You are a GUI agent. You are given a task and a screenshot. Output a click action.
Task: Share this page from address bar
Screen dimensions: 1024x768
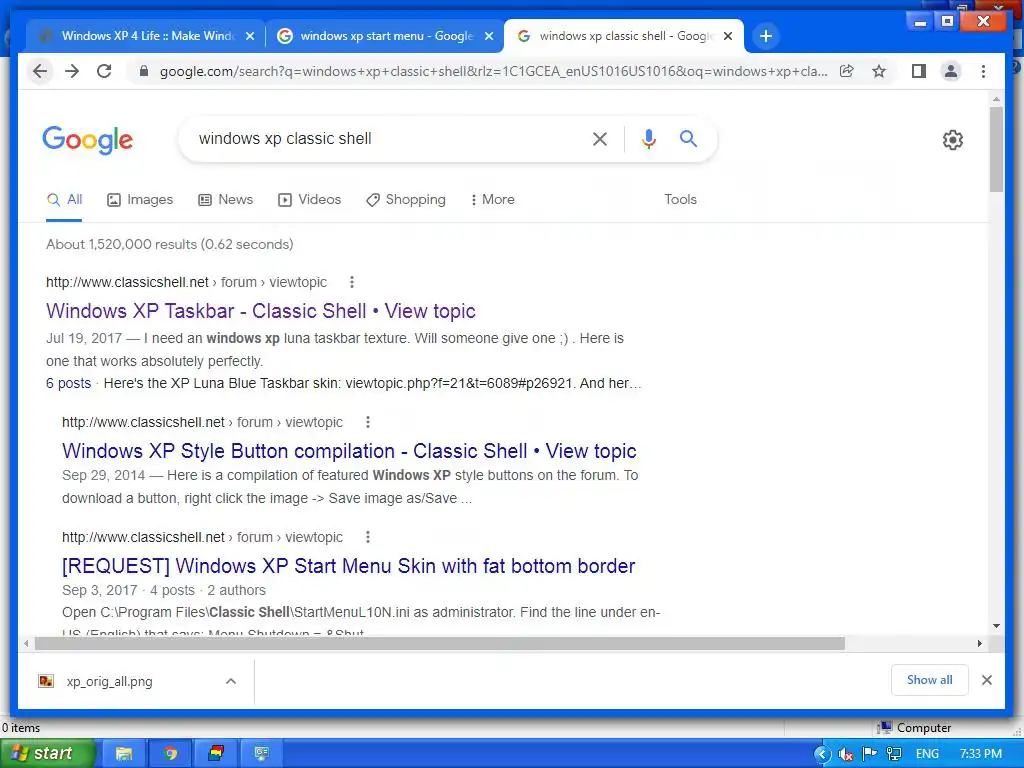847,71
